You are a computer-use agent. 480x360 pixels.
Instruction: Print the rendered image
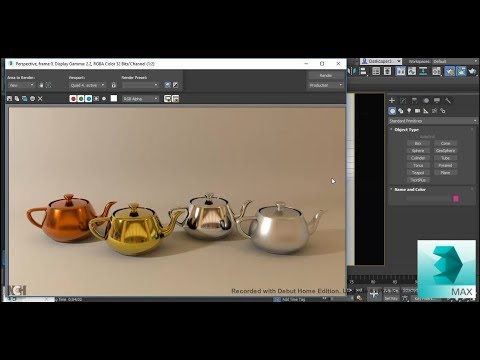pos(32,99)
